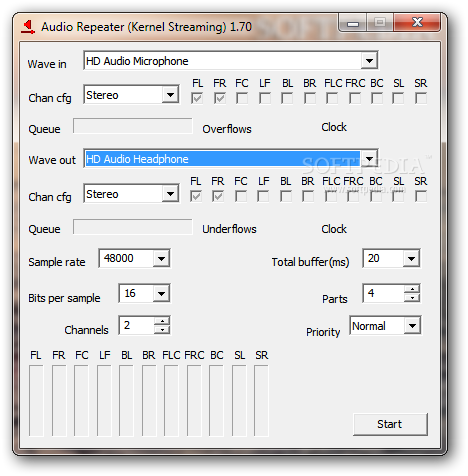Enable Wave out FC channel checkbox

(241, 196)
